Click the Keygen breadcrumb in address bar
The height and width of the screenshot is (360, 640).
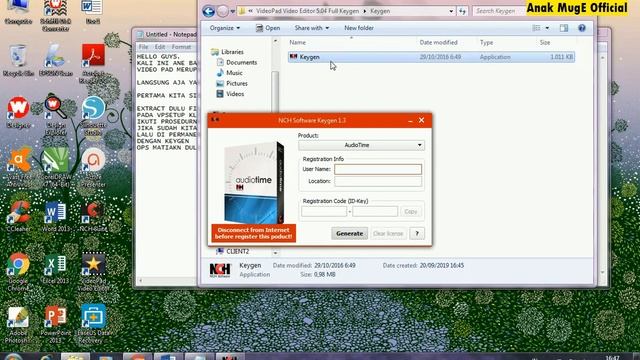pos(380,11)
